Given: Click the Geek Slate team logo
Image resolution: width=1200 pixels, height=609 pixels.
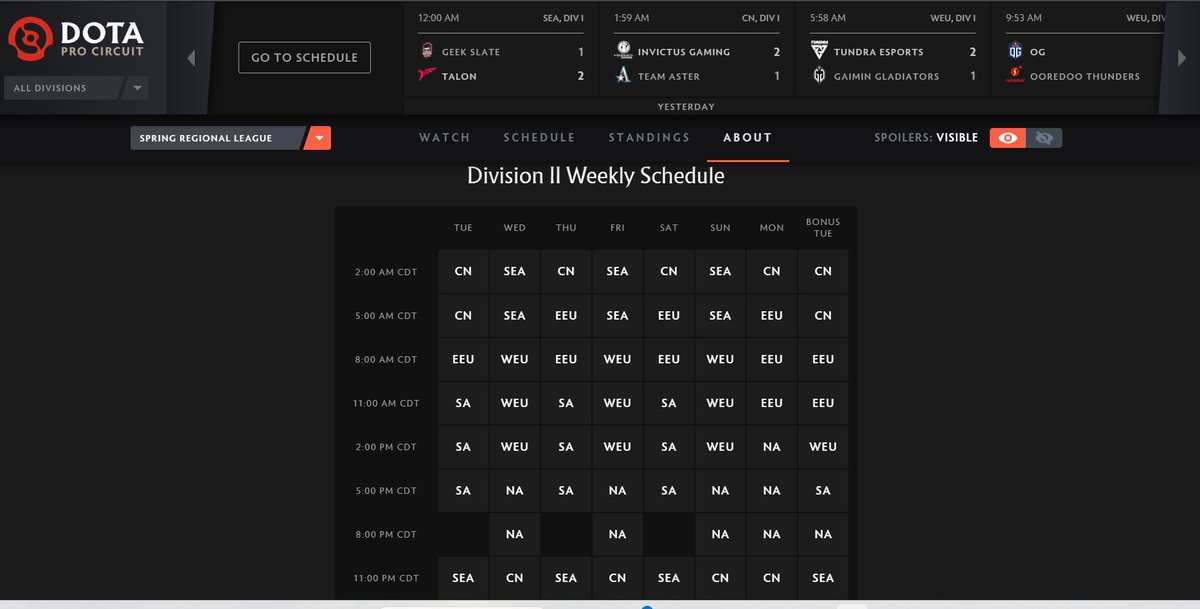Looking at the screenshot, I should pyautogui.click(x=427, y=52).
